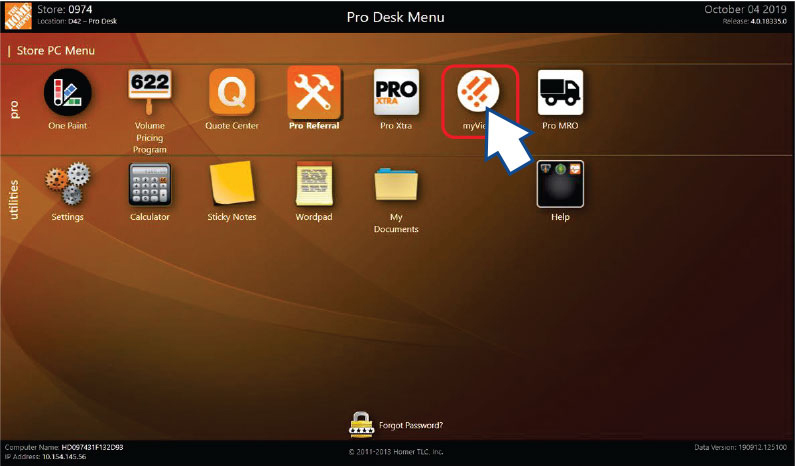Viewport: 795px width, 466px height.
Task: Click the Pro Desk Menu title
Action: click(395, 17)
